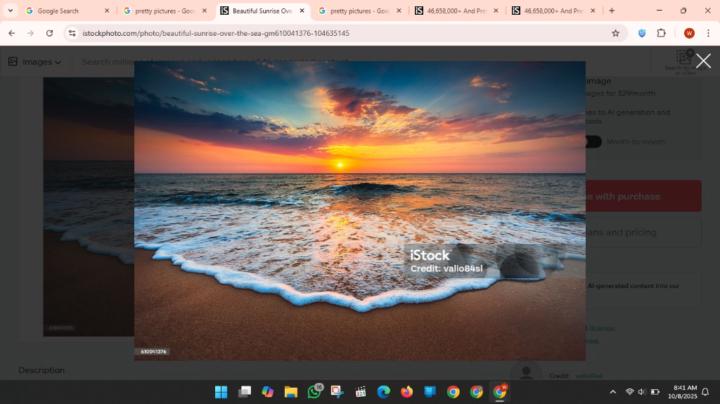Toggle the month-to-month switch
Screen dimensions: 720x404
tap(593, 141)
